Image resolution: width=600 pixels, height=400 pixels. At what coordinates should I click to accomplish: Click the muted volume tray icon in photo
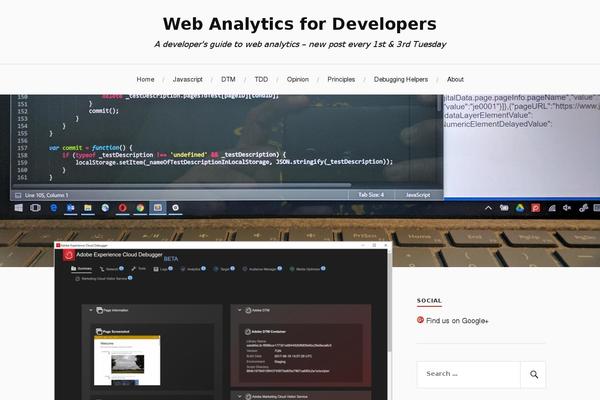567,207
